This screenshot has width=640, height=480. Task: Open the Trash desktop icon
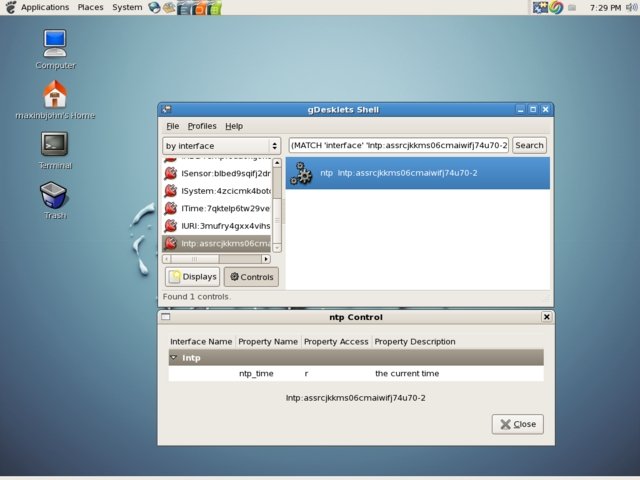tap(55, 195)
